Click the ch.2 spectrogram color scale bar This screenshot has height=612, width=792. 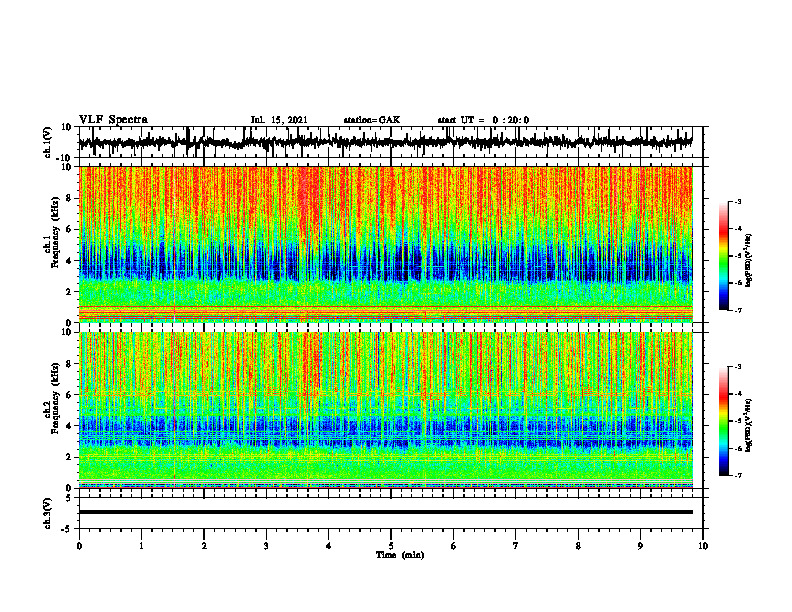pyautogui.click(x=723, y=421)
